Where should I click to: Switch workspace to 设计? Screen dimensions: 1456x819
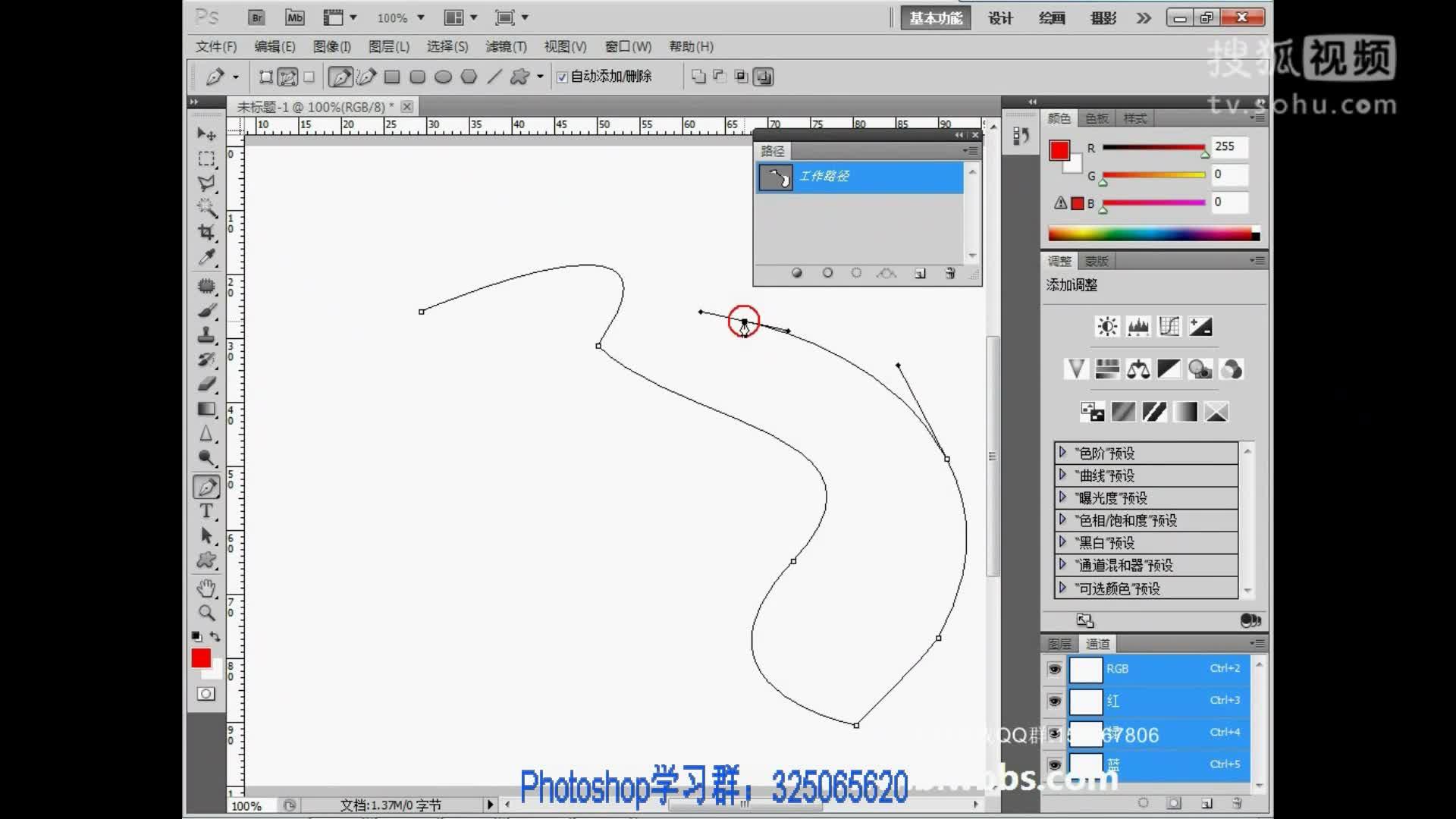pyautogui.click(x=1000, y=18)
